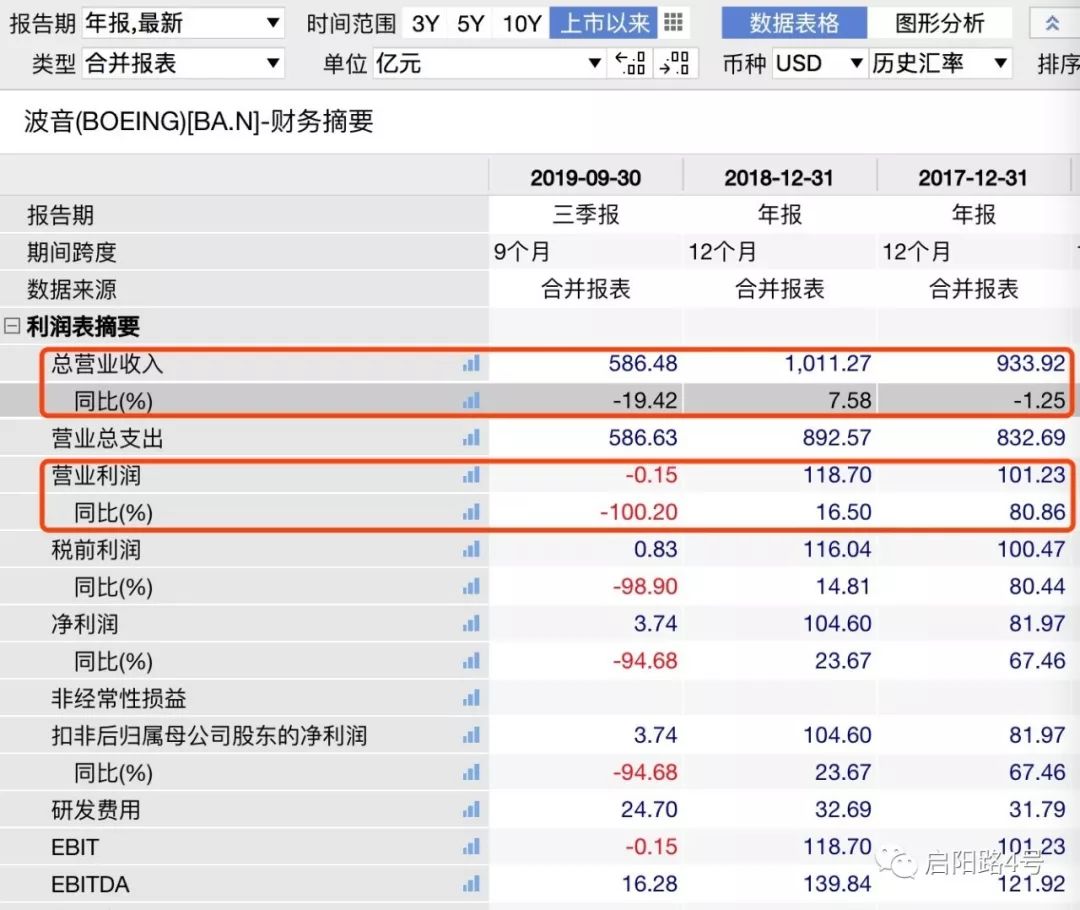Collapse the 利润表摘要 section

tap(12, 325)
